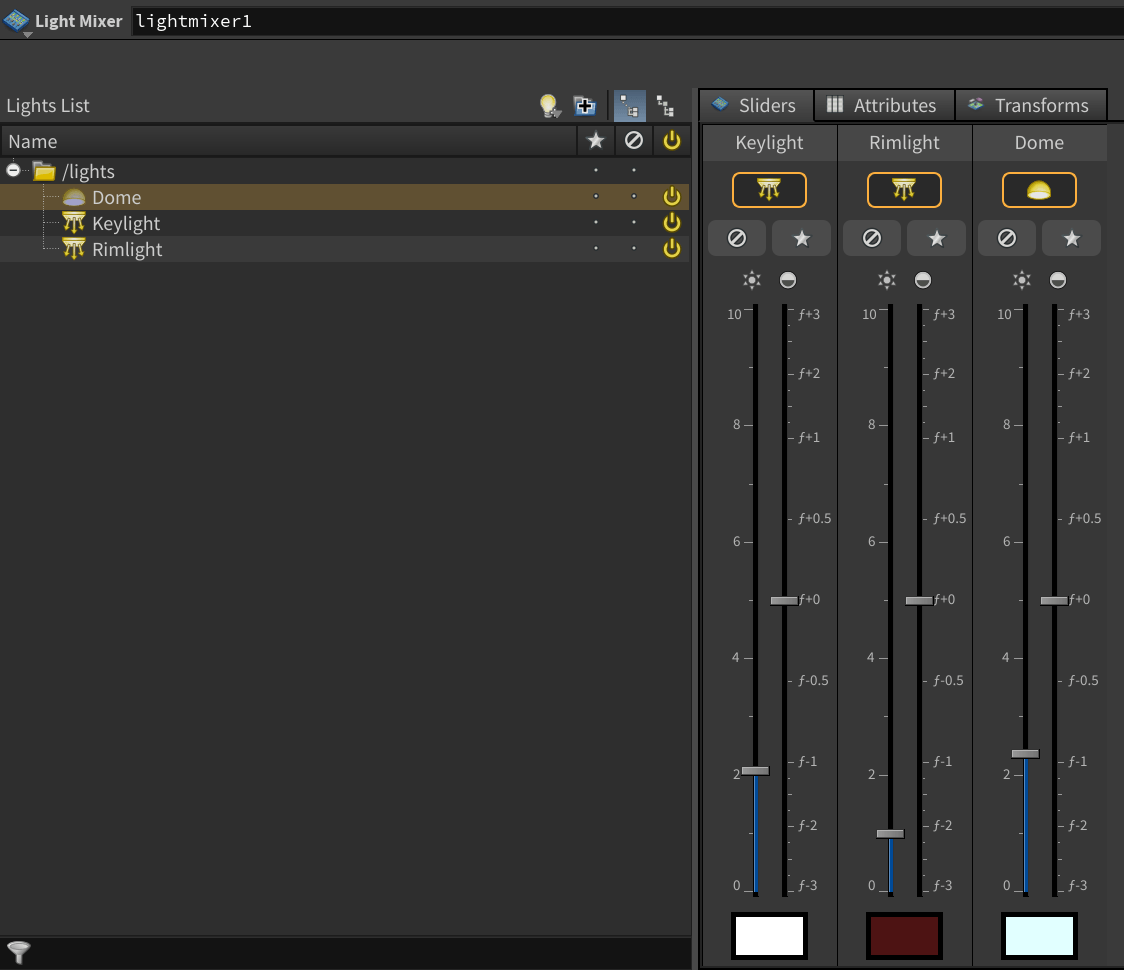Toggle power for Dome light in list

(672, 197)
